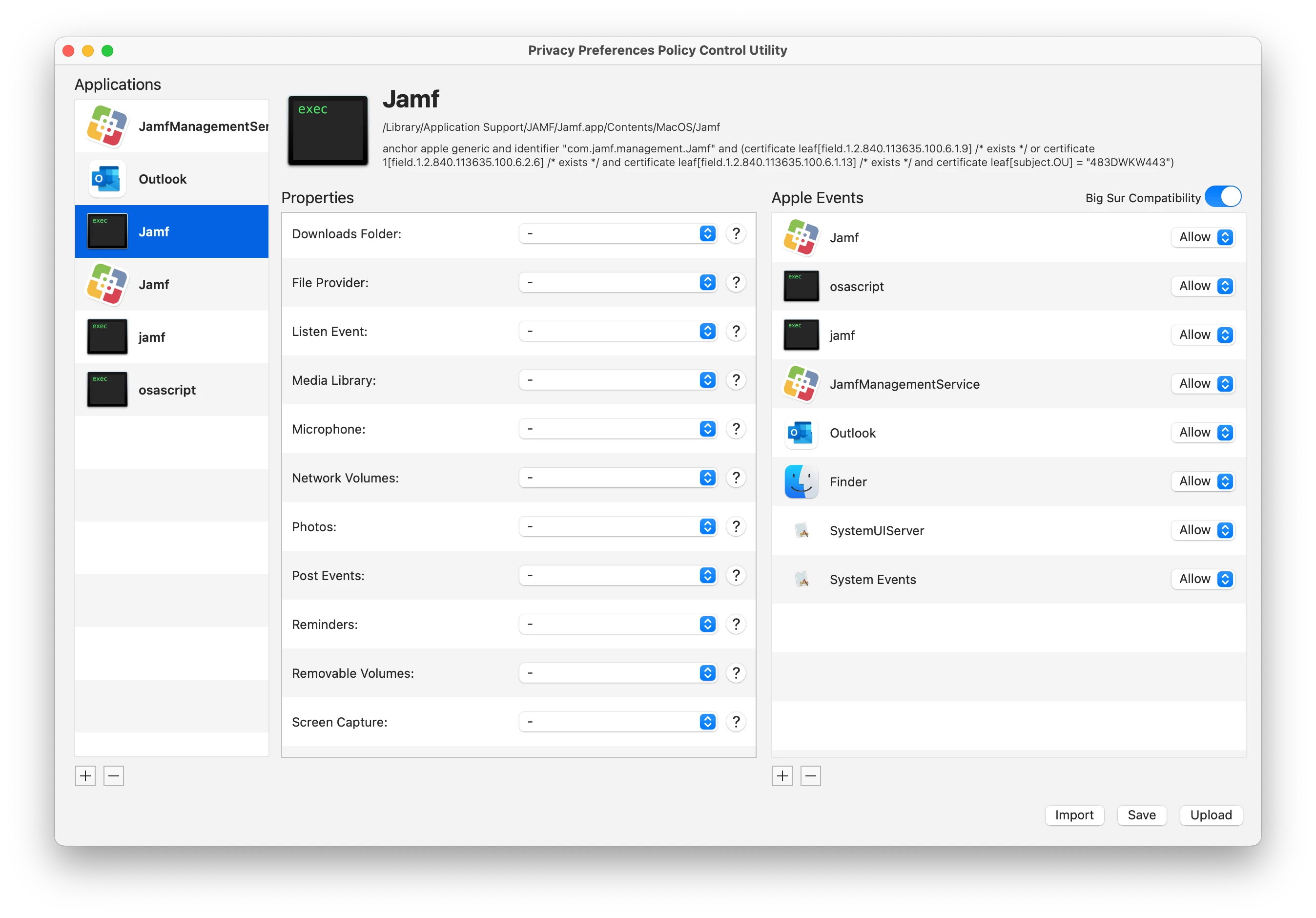Screen dimensions: 1316x918
Task: Open the File Provider dropdown
Action: [618, 283]
